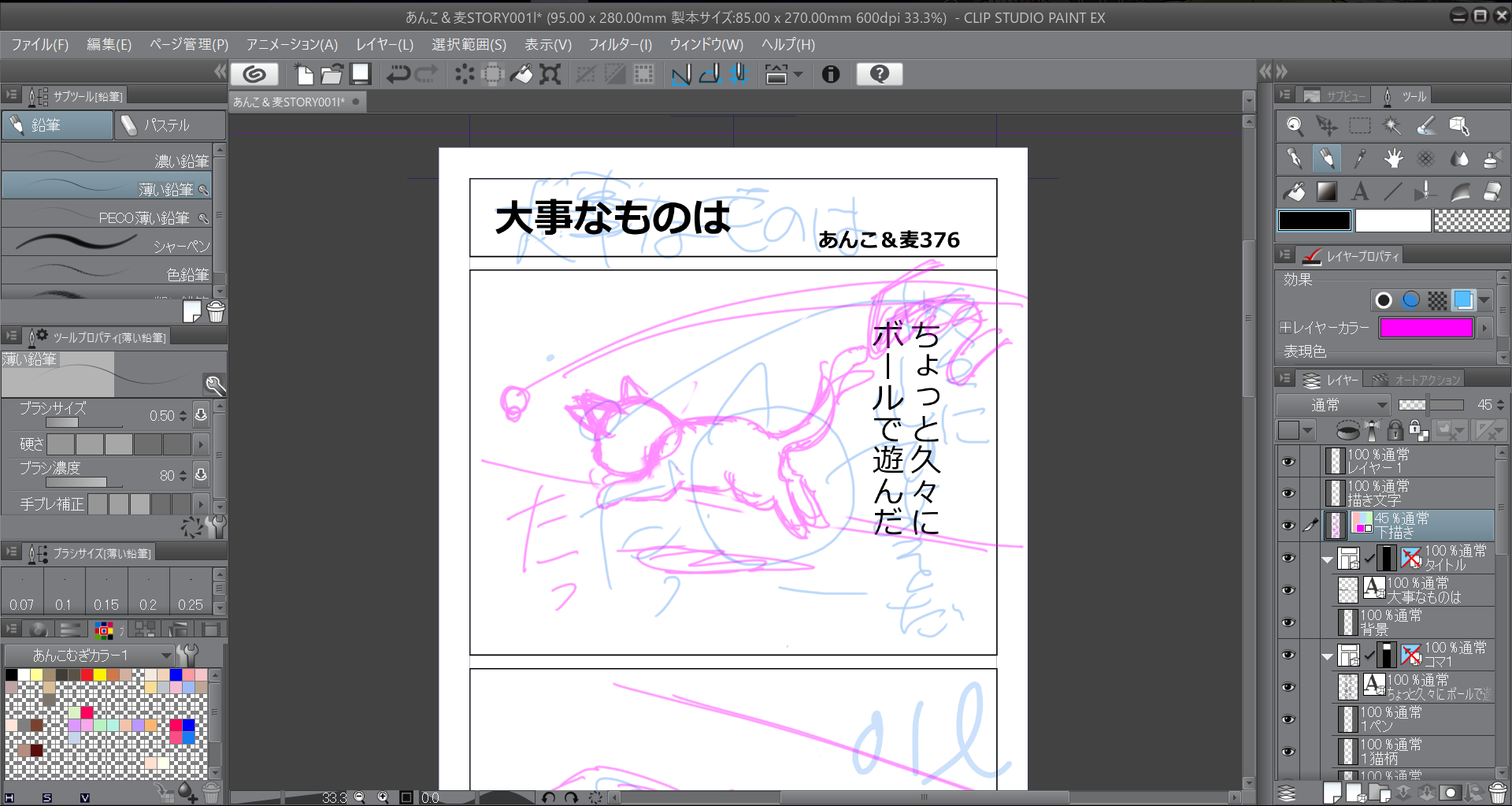The height and width of the screenshot is (806, 1512).
Task: Save the document with the save icon
Action: [x=361, y=74]
